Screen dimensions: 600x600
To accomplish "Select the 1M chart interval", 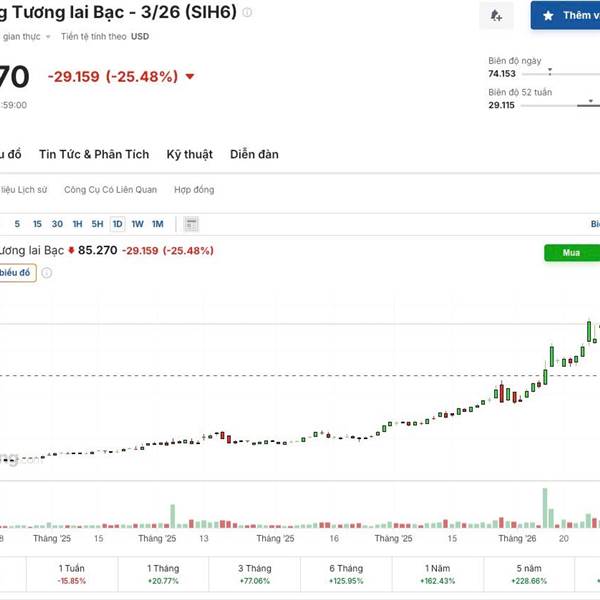I will tap(158, 224).
